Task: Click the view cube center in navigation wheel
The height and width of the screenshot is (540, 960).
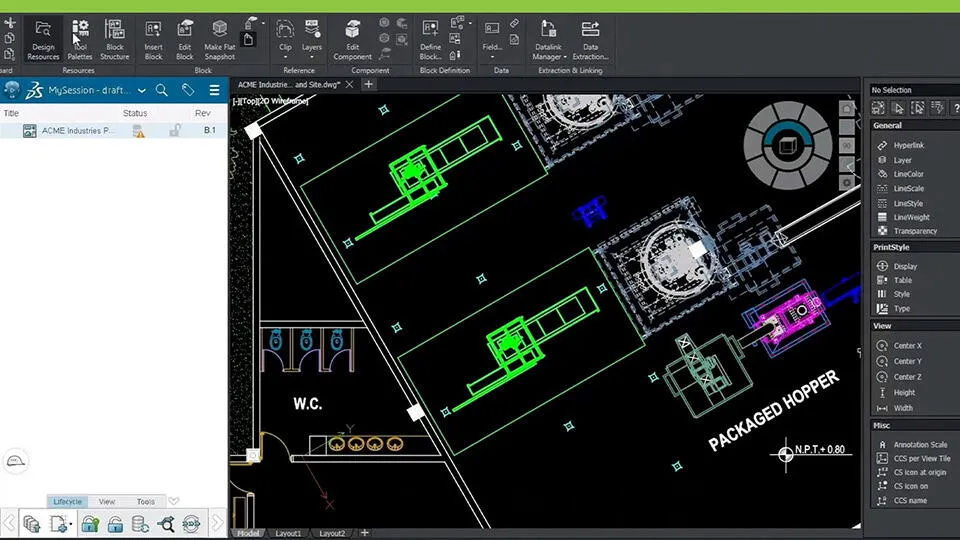Action: click(x=787, y=146)
